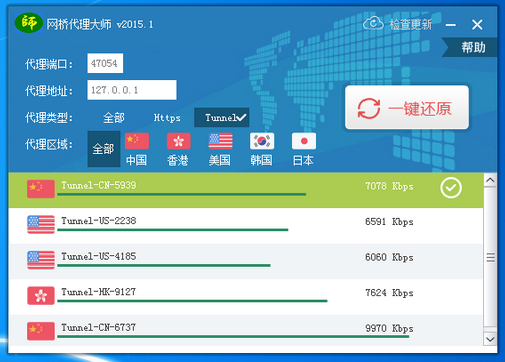Click the 7624 Kbps speed value
Viewport: 505px width, 362px height.
click(389, 293)
